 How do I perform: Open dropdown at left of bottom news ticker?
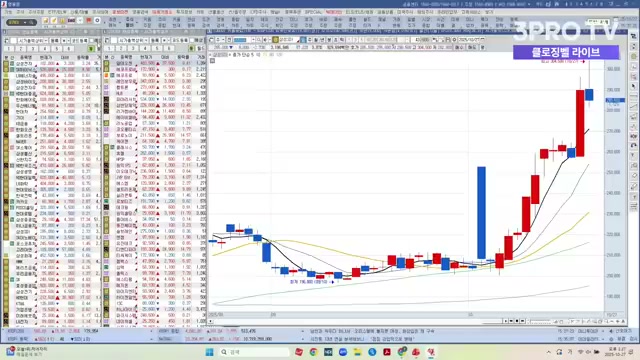point(302,331)
